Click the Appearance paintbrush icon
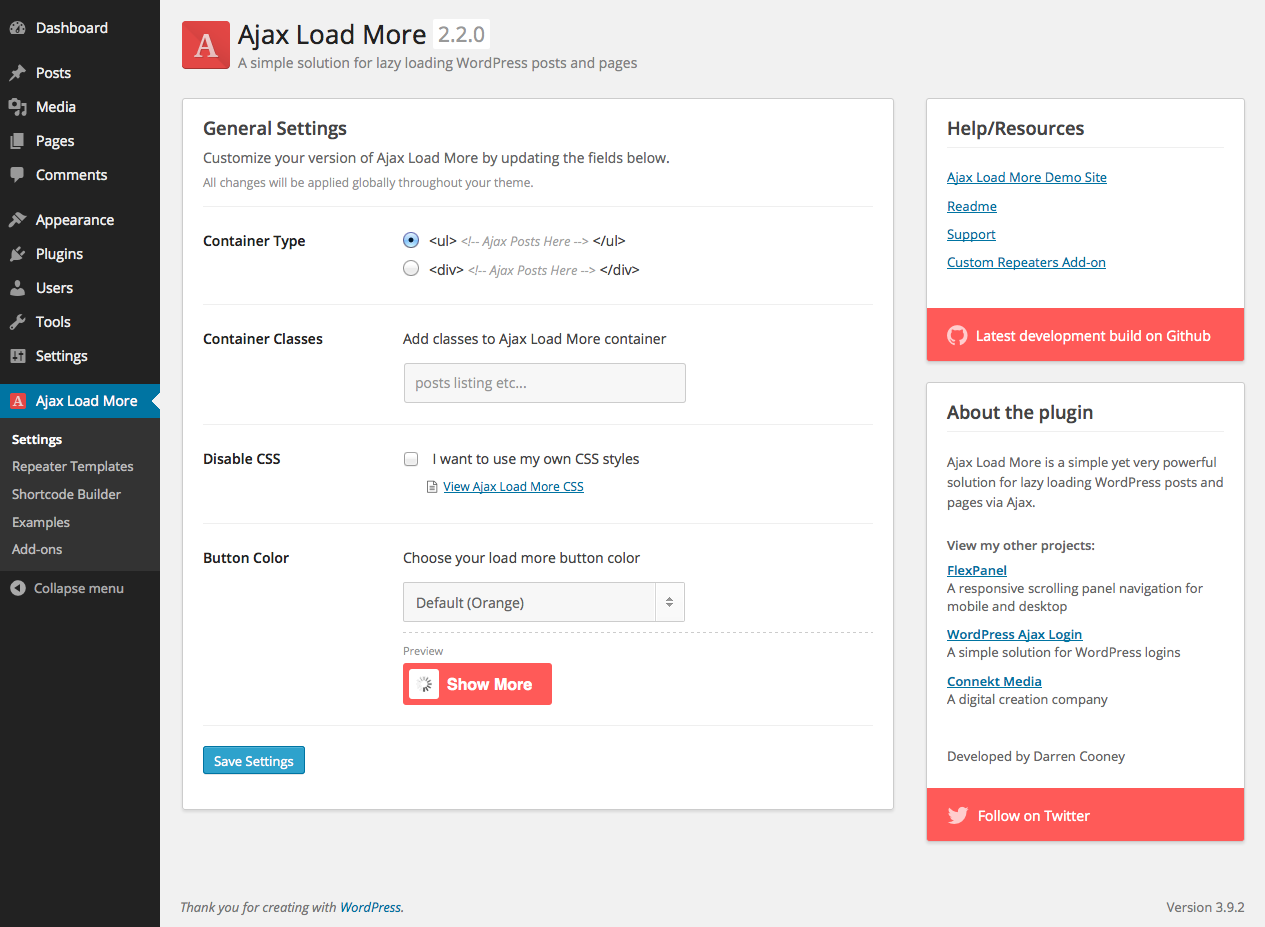Screen dimensions: 1265x927 coord(17,220)
